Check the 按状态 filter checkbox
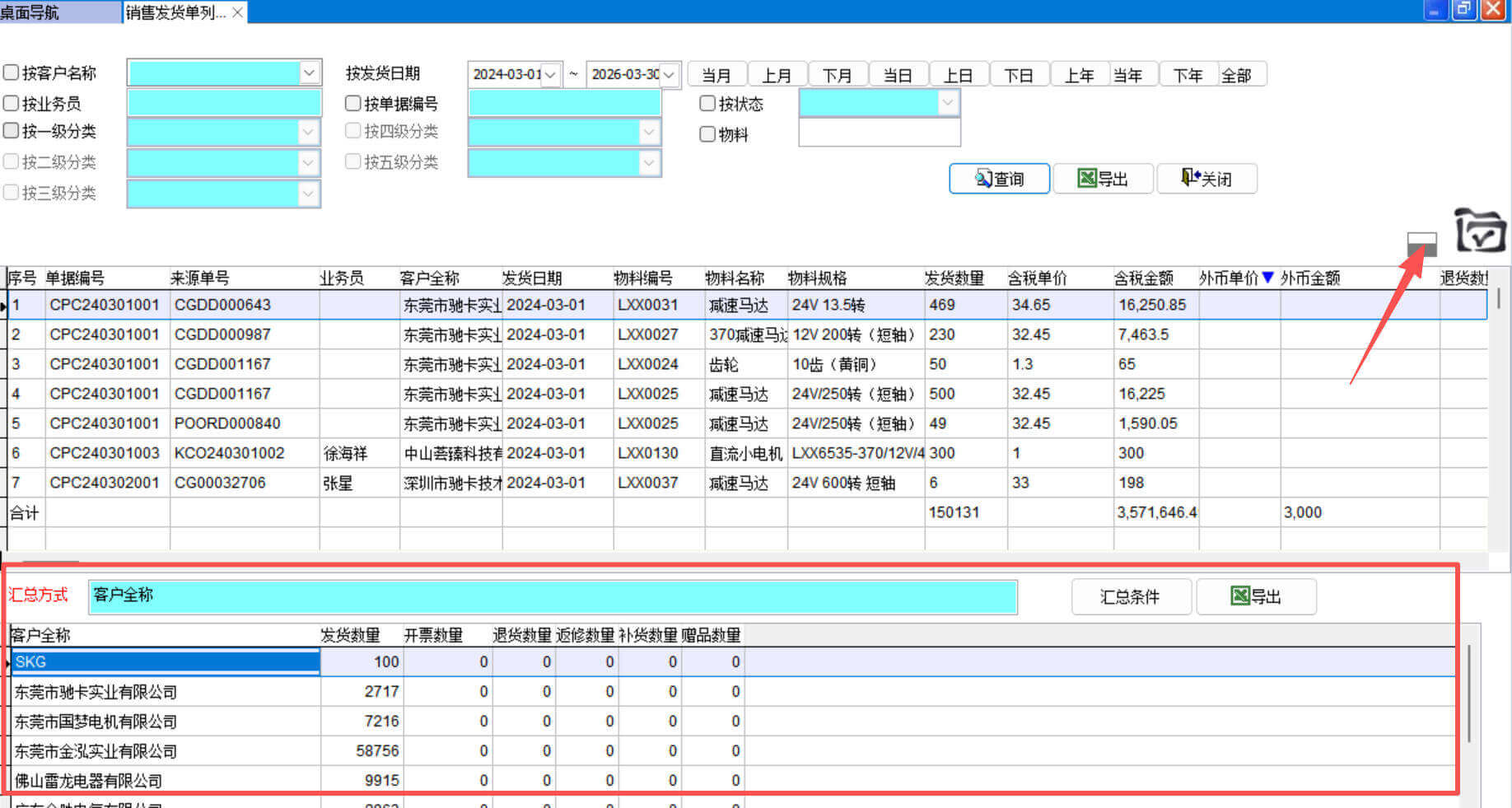This screenshot has width=1512, height=808. click(x=707, y=103)
